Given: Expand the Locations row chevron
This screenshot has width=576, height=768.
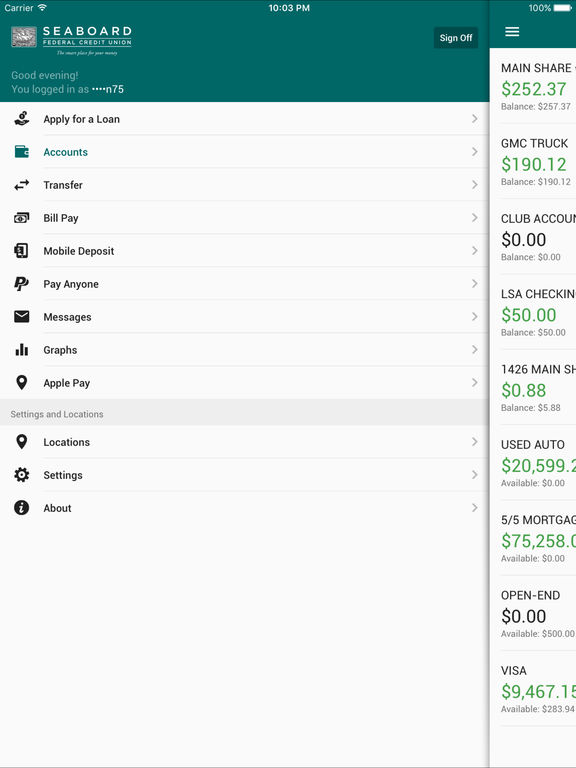Looking at the screenshot, I should pyautogui.click(x=474, y=442).
